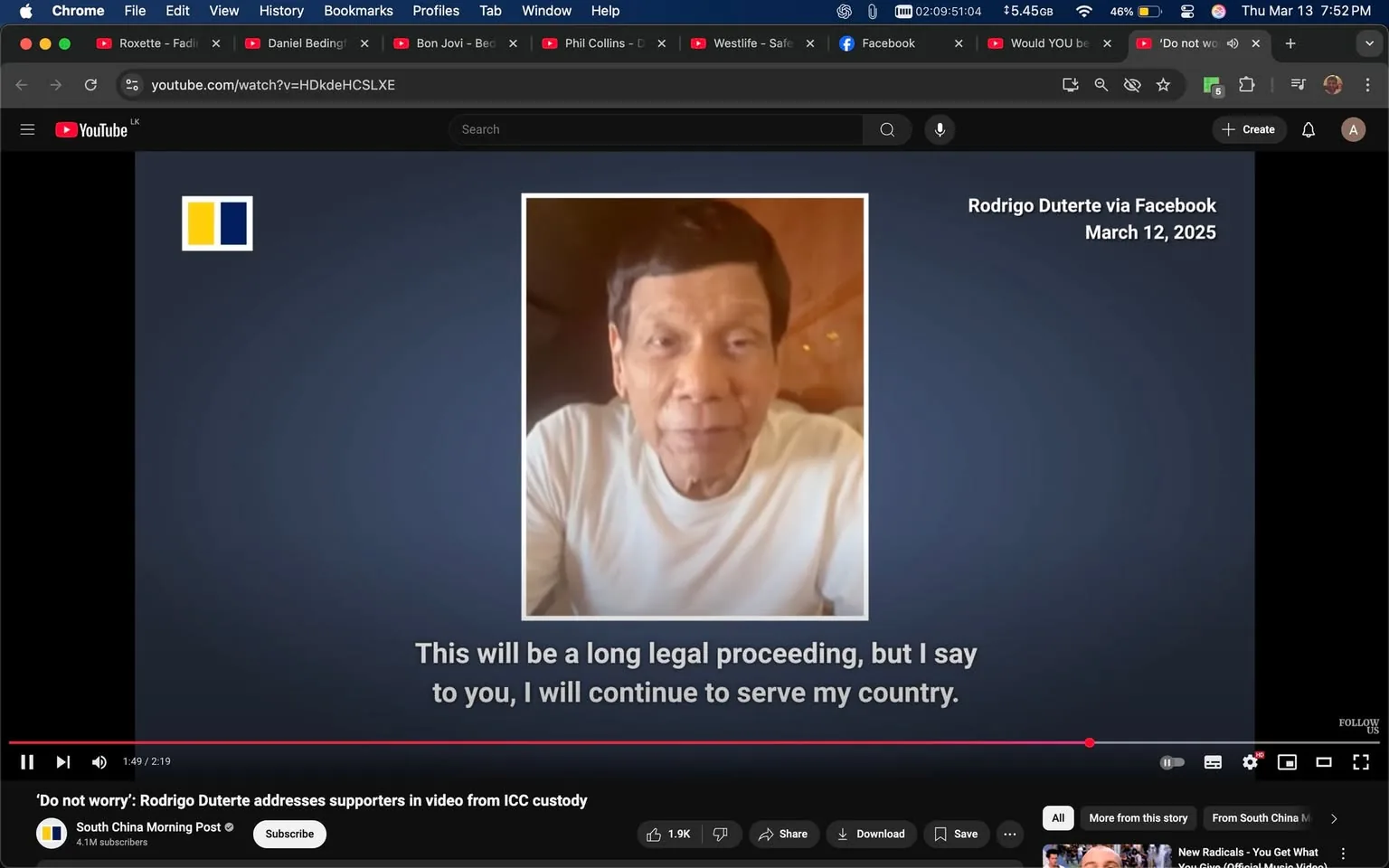Search with your voice microphone
This screenshot has width=1389, height=868.
(940, 129)
